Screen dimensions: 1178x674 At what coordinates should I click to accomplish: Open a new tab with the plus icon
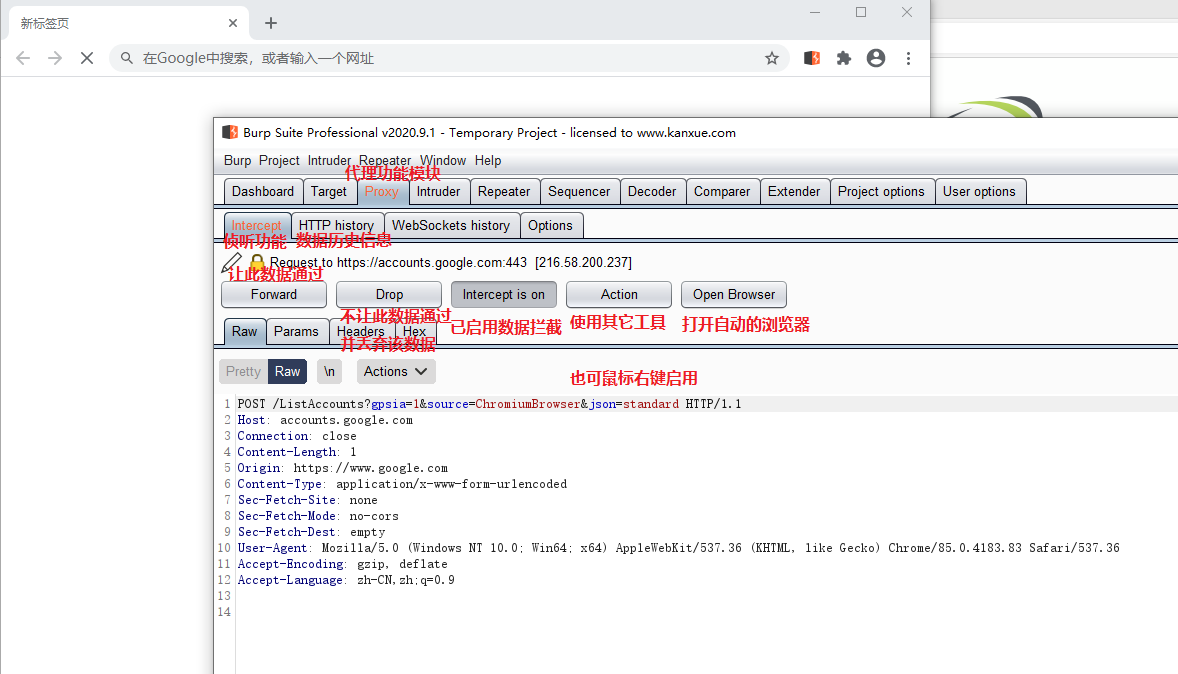pos(270,23)
